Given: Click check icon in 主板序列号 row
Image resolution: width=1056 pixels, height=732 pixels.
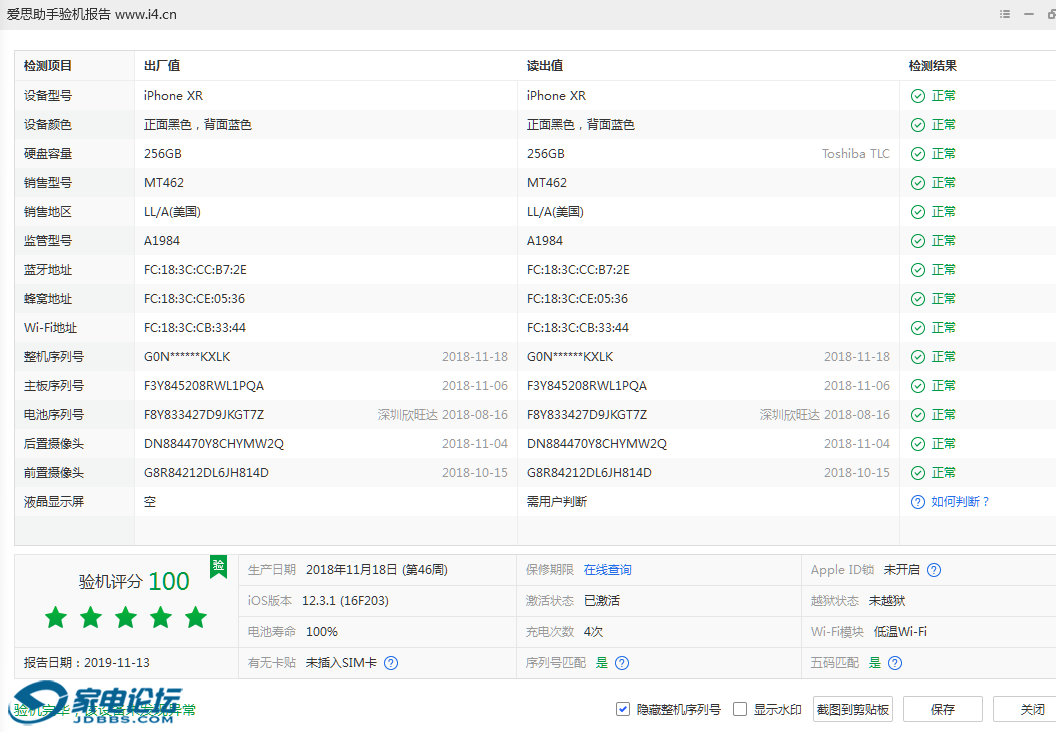Looking at the screenshot, I should tap(917, 386).
